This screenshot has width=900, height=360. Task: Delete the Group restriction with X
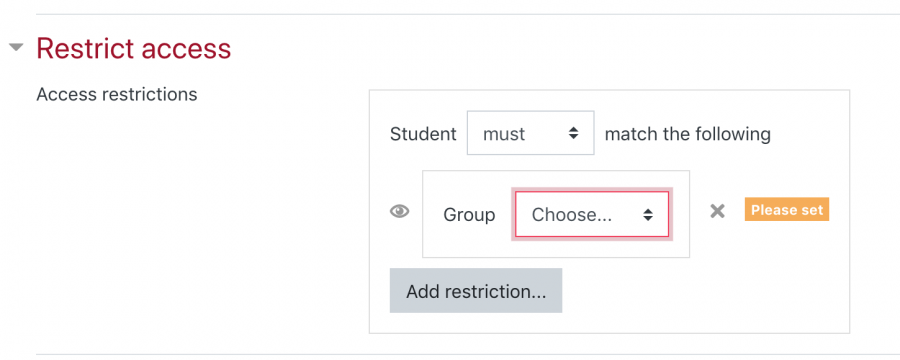point(717,211)
